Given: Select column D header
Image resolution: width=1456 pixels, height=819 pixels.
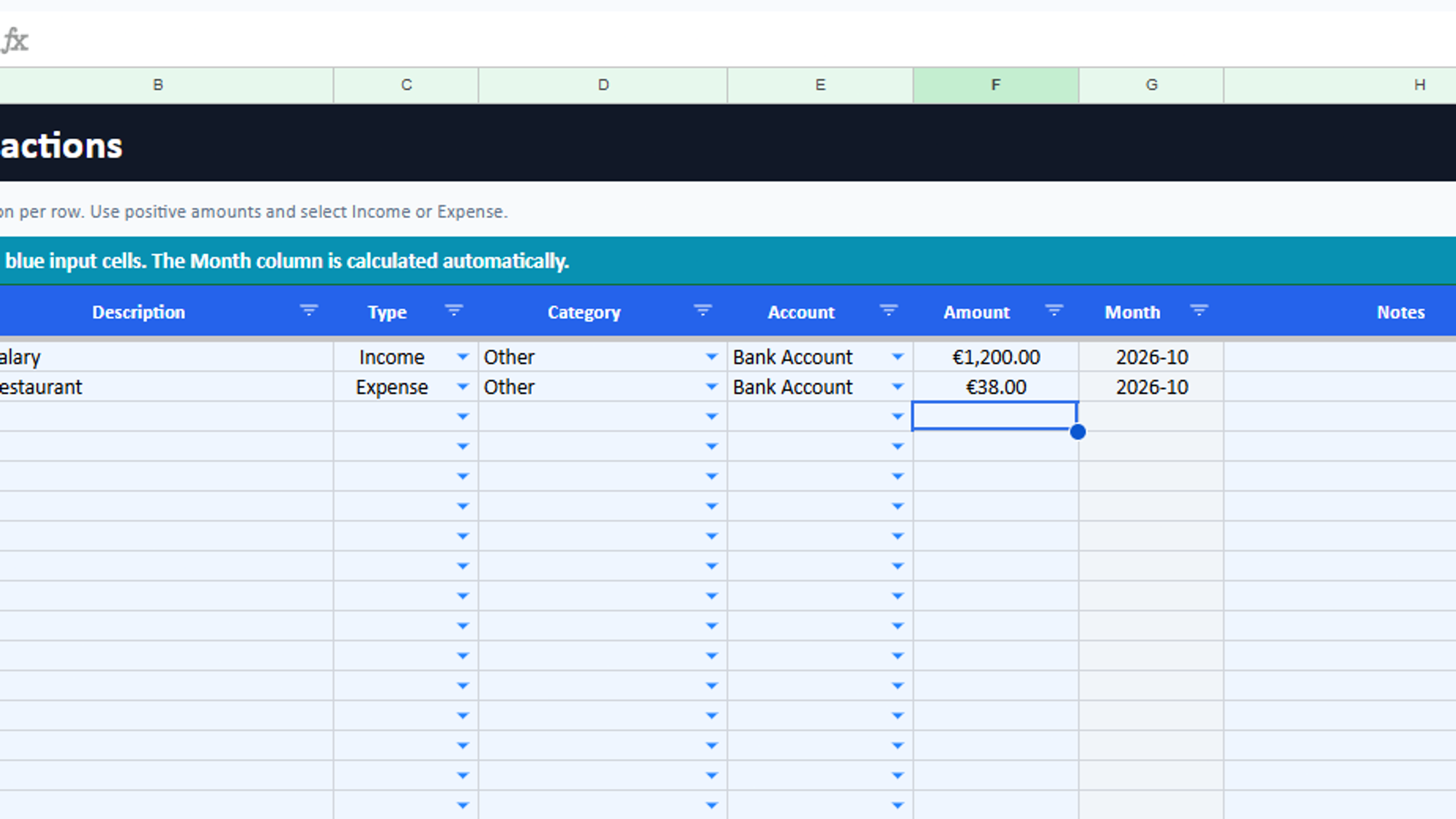Looking at the screenshot, I should (603, 85).
